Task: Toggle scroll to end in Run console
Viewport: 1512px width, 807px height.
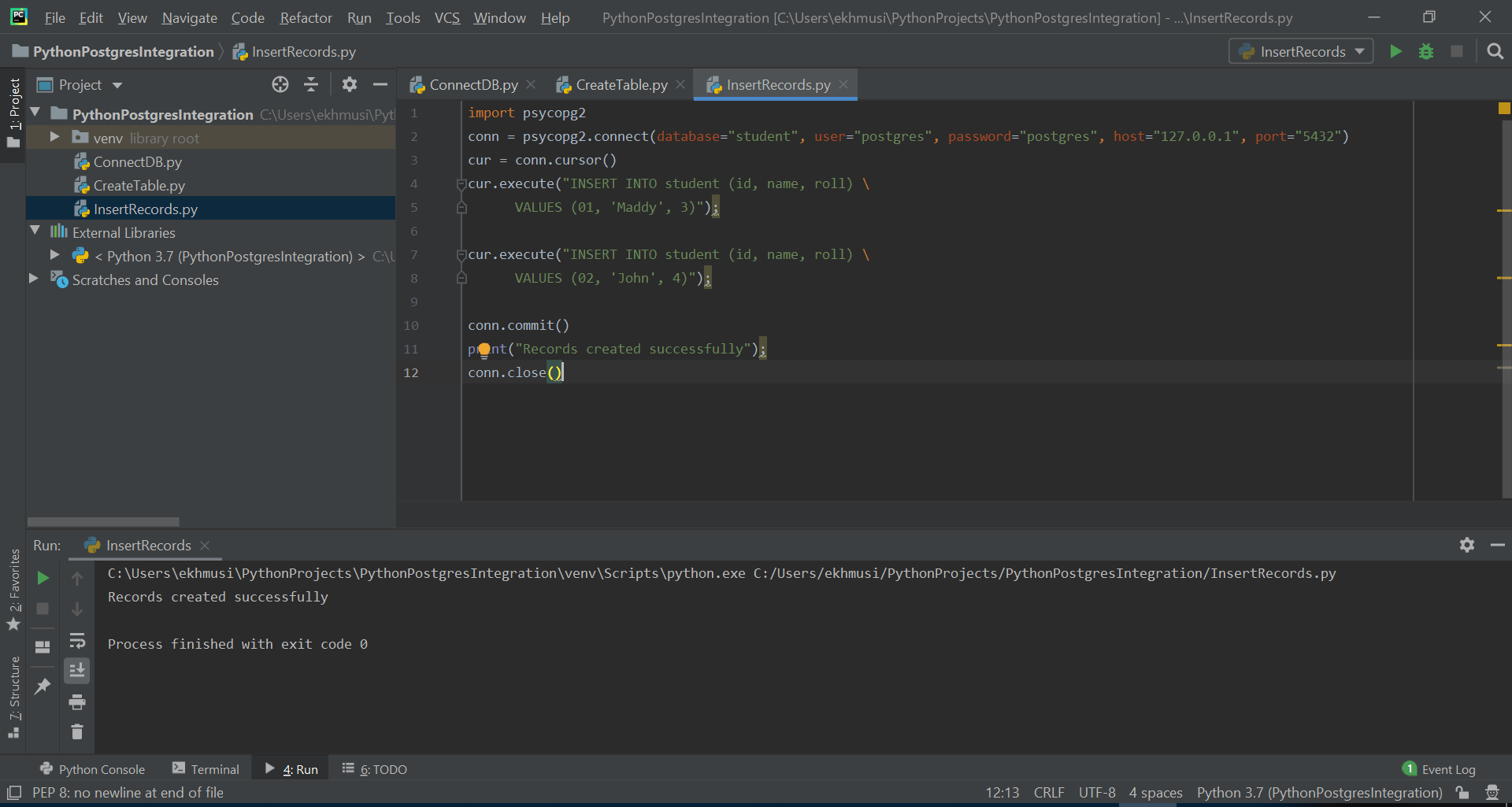Action: click(77, 671)
